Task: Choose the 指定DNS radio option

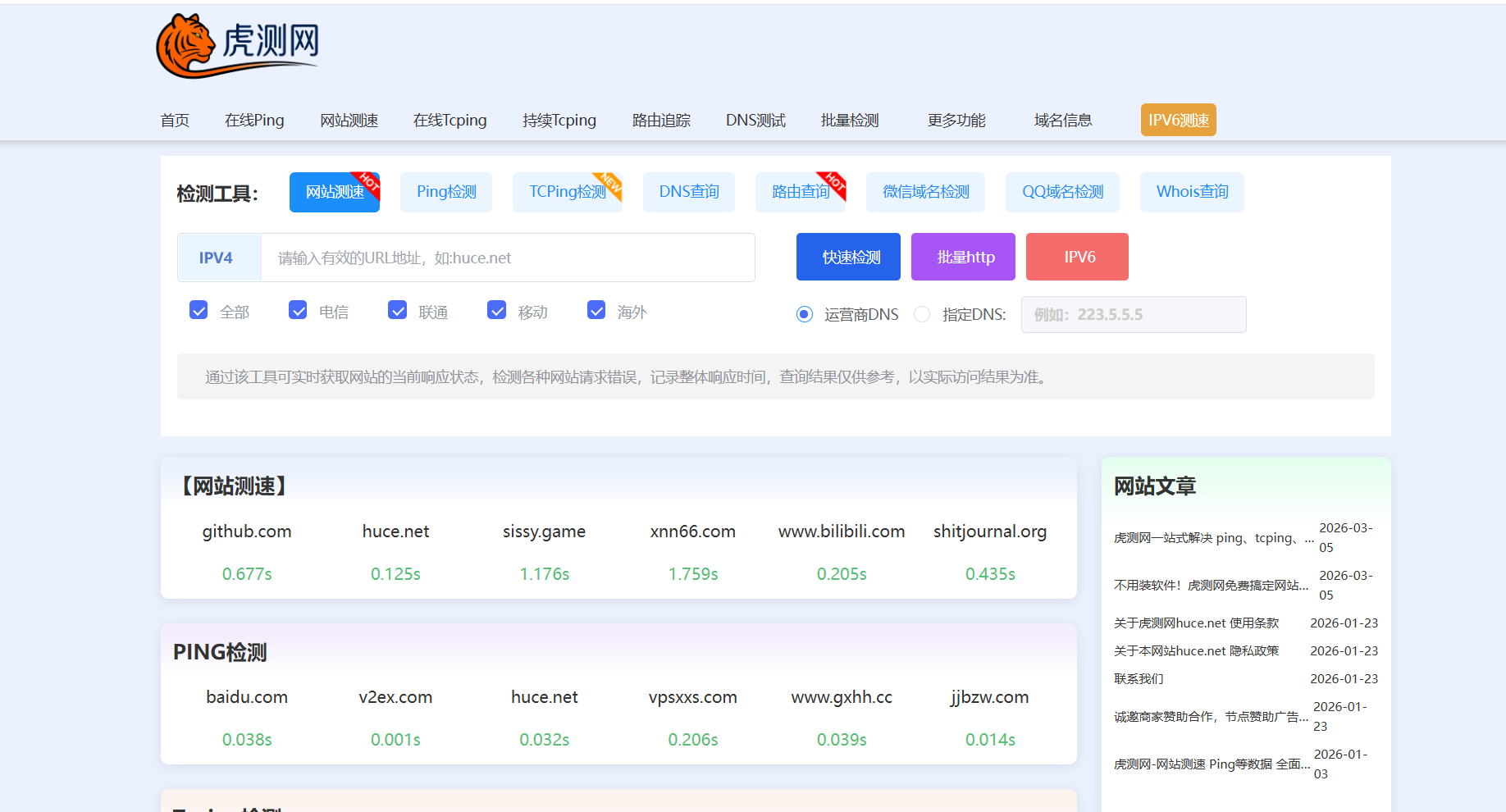Action: click(922, 314)
